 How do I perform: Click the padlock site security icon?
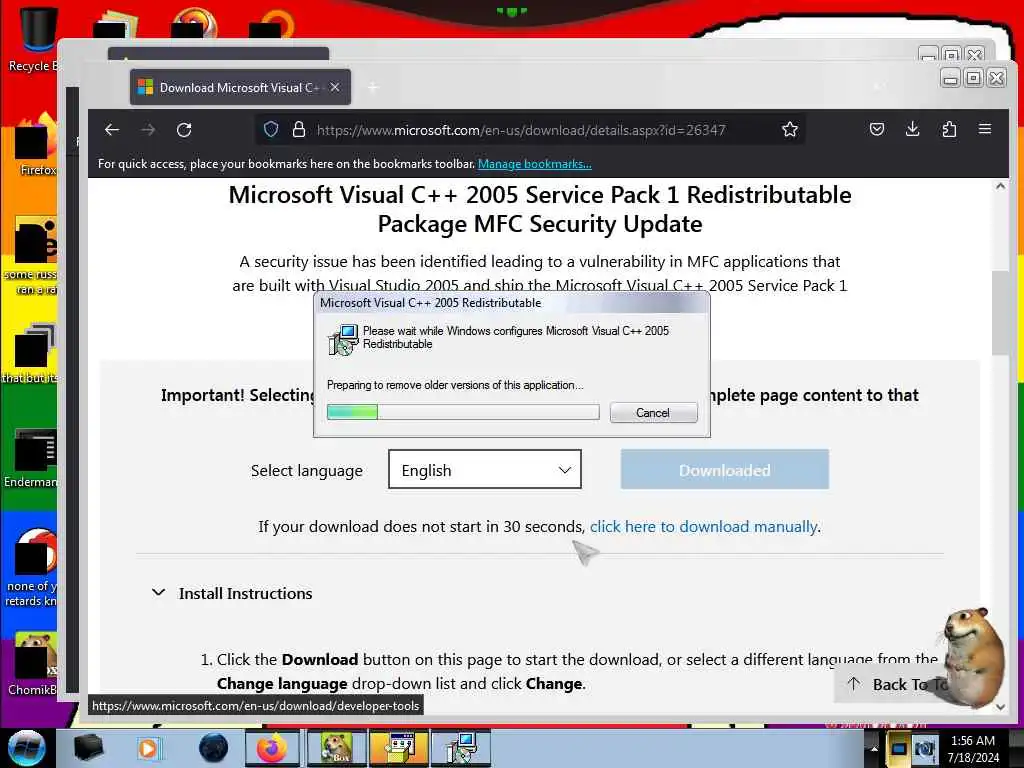click(298, 129)
